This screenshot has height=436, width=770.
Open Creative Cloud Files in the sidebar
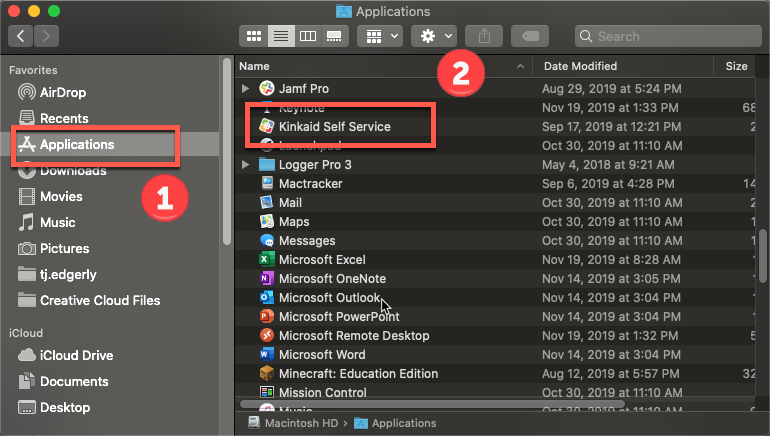pyautogui.click(x=100, y=300)
